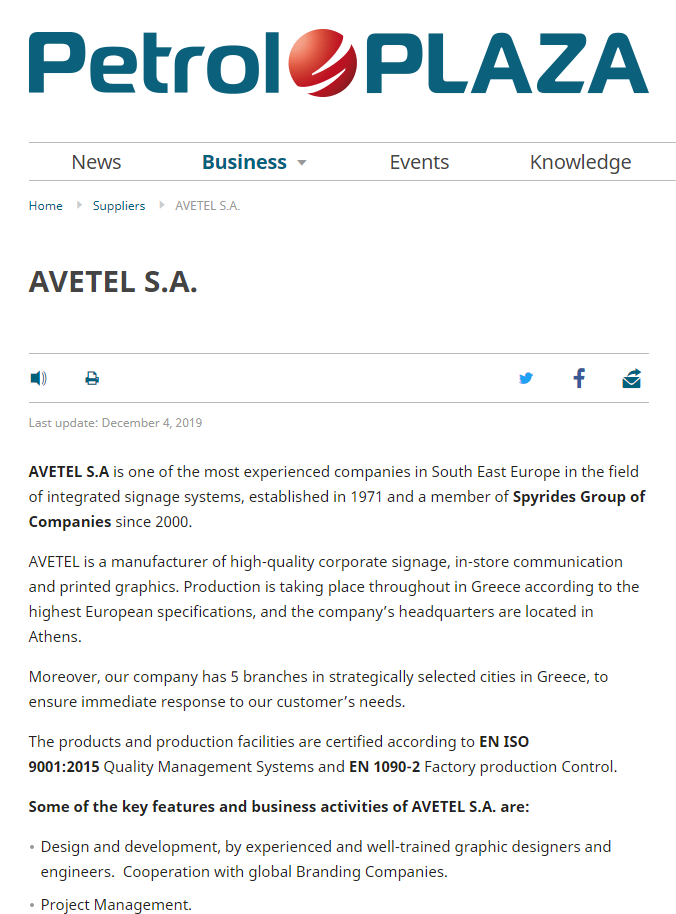Click the Last update date text

pos(115,423)
